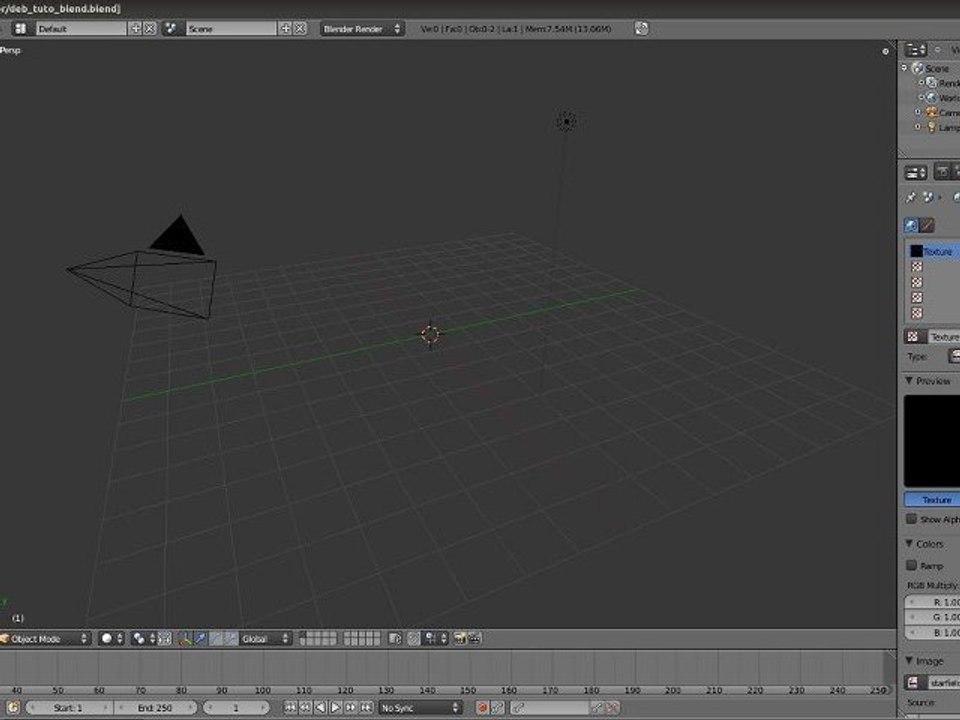
Task: Toggle the red auto-keyframe record button
Action: [482, 708]
